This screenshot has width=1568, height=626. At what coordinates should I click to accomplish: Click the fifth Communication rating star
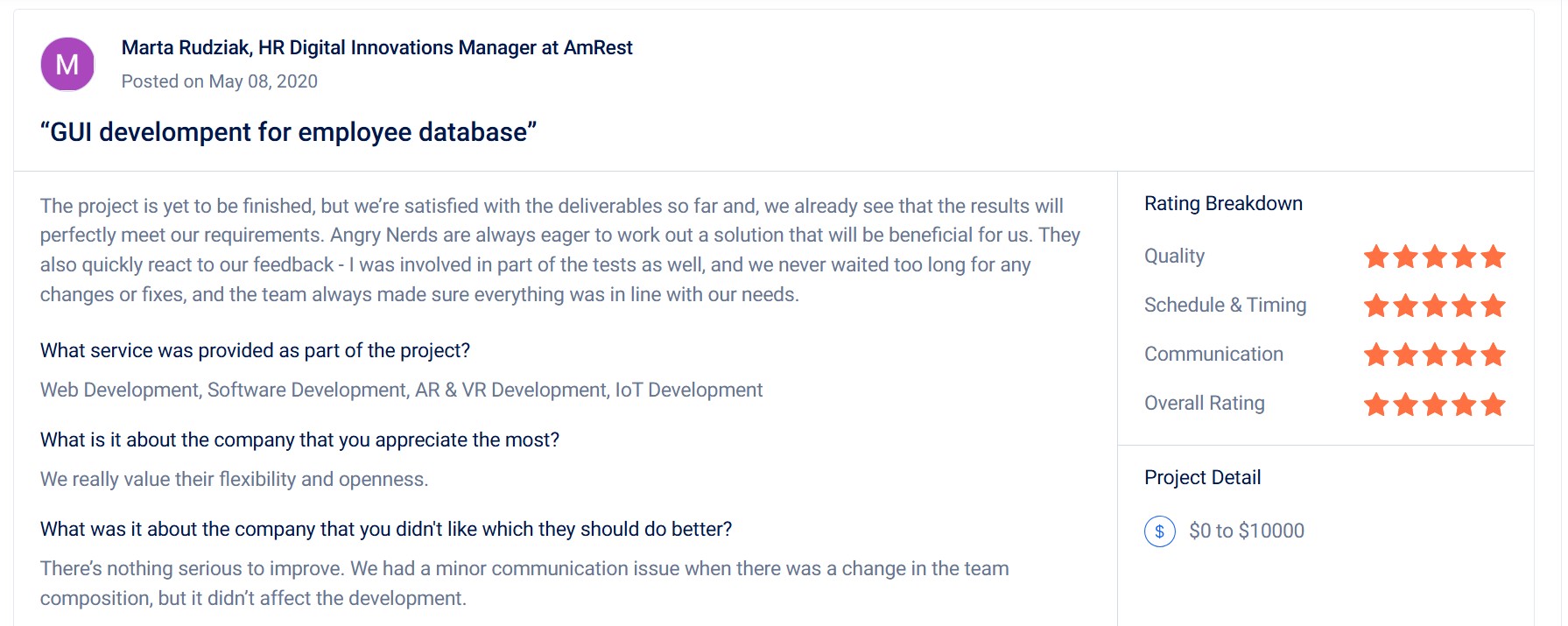tap(1494, 355)
